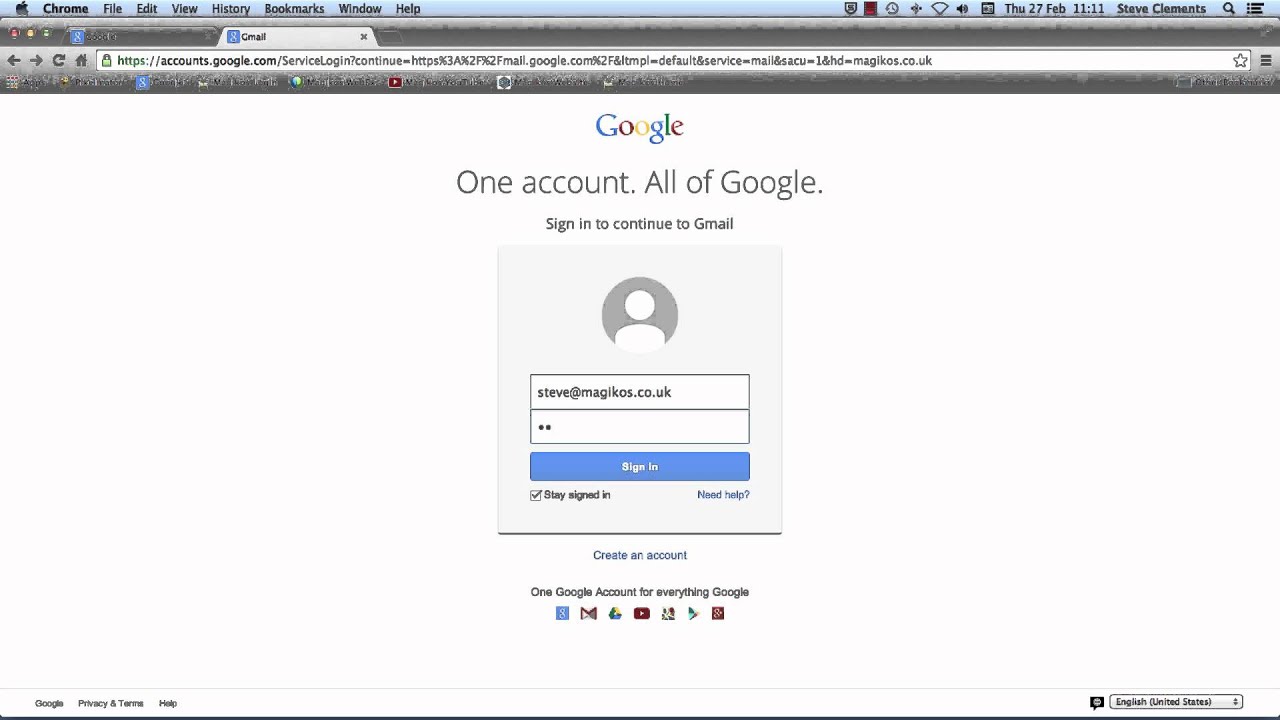This screenshot has width=1280, height=720.
Task: Click the email field with steve@magikos.co.uk
Action: pyautogui.click(x=640, y=392)
